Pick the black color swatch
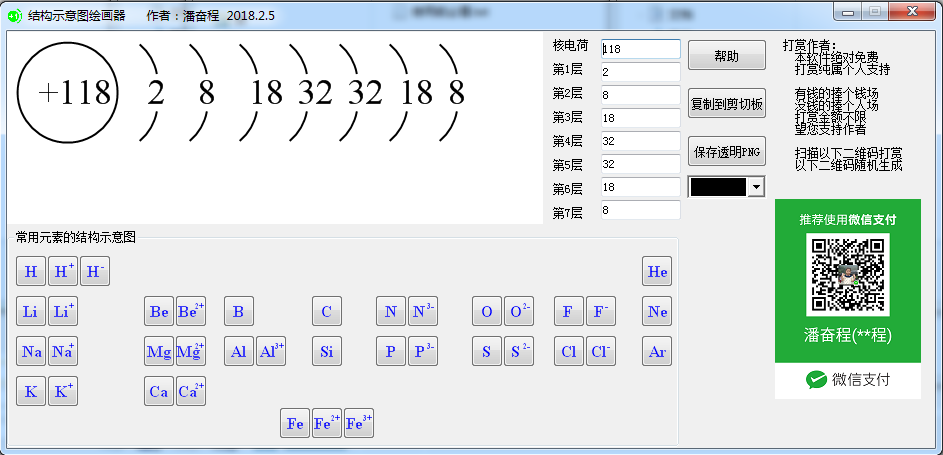This screenshot has height=455, width=943. coord(718,187)
